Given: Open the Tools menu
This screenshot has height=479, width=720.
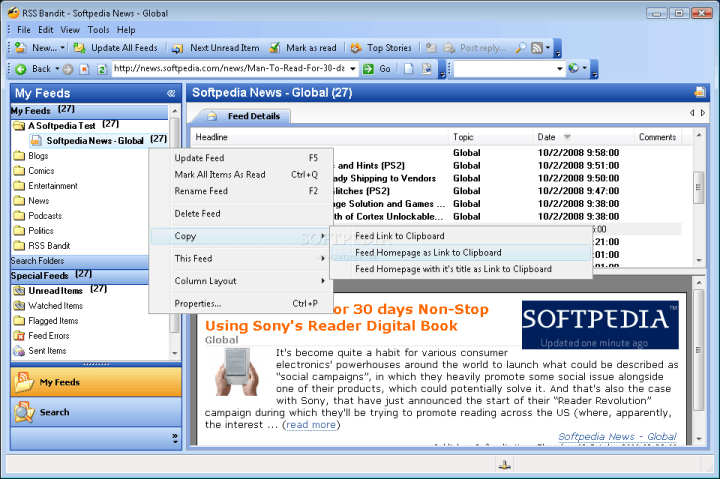Looking at the screenshot, I should click(98, 30).
